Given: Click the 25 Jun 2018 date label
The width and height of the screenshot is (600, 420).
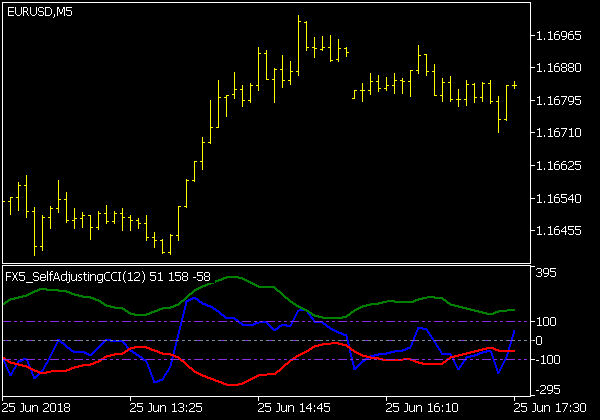Looking at the screenshot, I should pyautogui.click(x=36, y=408).
